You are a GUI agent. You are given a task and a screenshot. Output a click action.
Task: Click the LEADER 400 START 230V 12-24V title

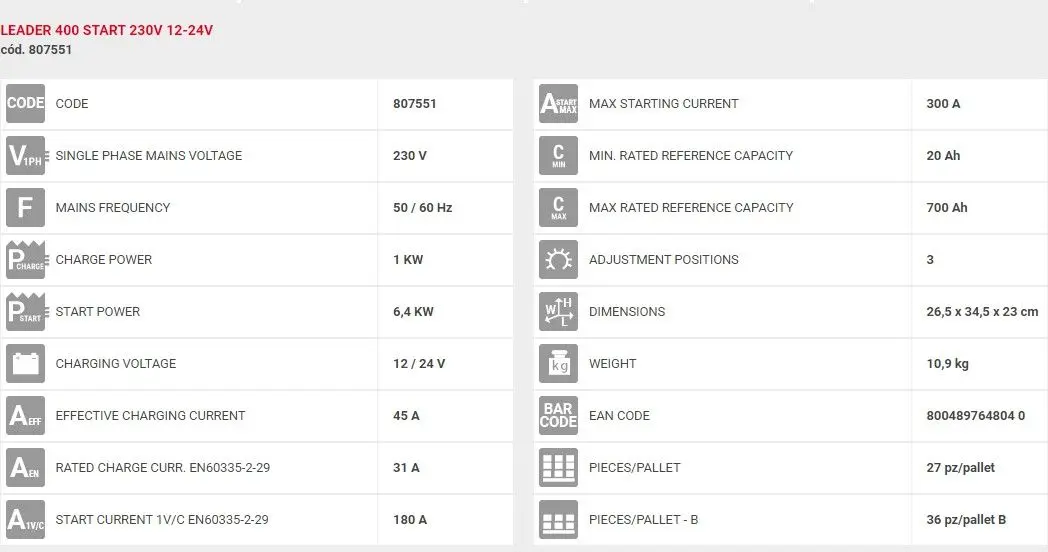pos(107,30)
